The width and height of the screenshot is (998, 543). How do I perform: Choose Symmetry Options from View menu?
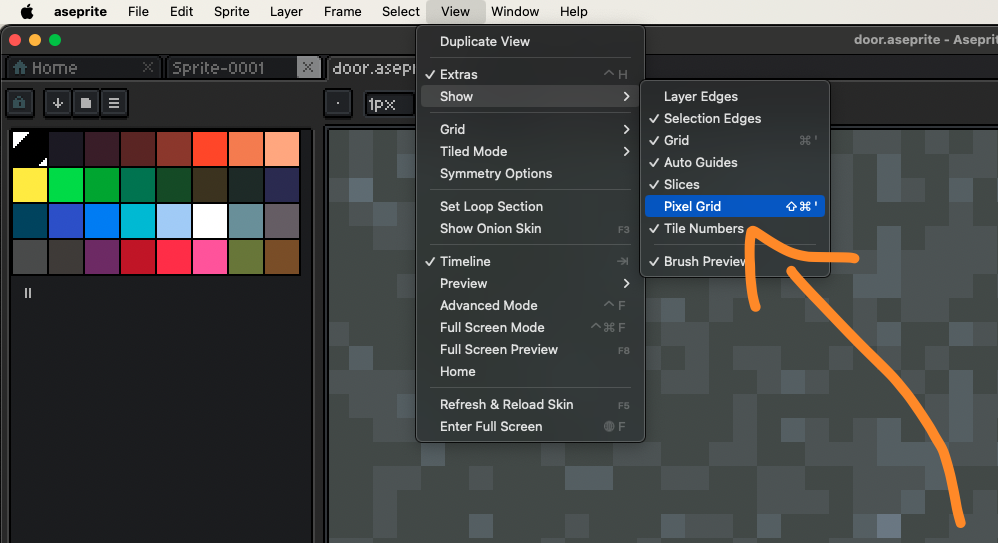[496, 173]
